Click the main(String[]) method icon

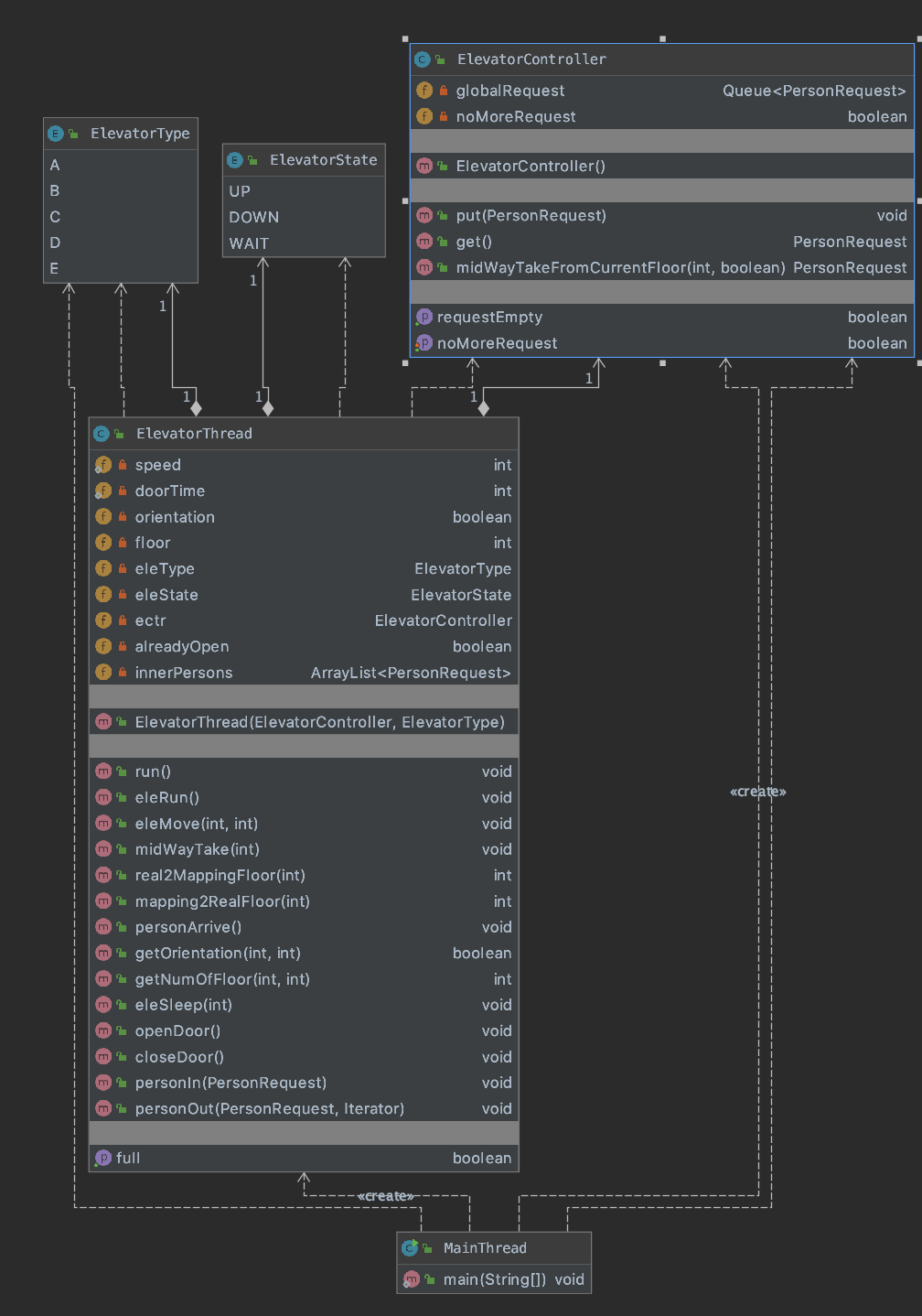pos(412,1279)
